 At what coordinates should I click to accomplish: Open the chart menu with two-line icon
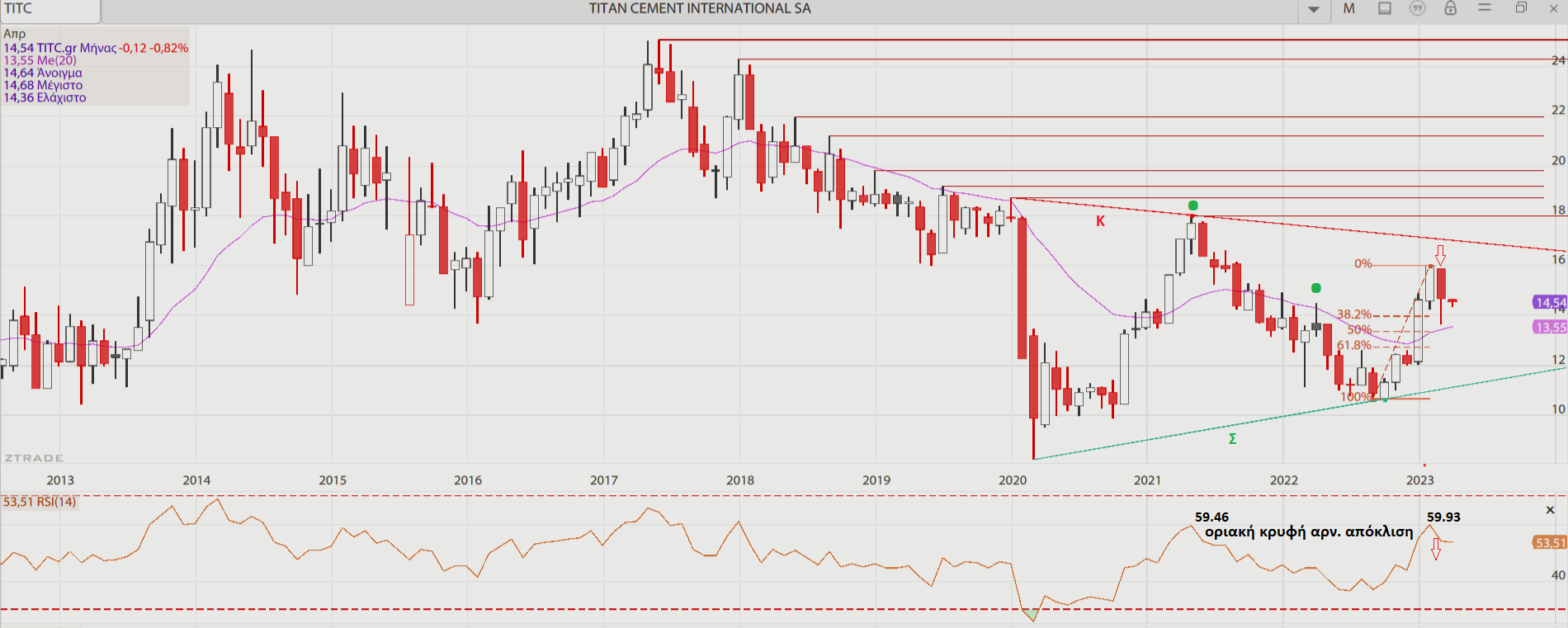pyautogui.click(x=1485, y=7)
